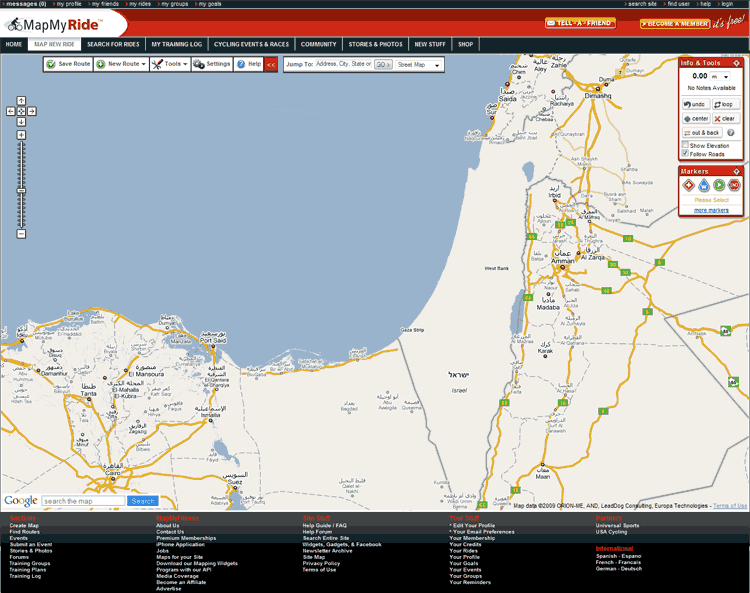Open the messages (0) link
750x593 pixels.
tap(26, 4)
